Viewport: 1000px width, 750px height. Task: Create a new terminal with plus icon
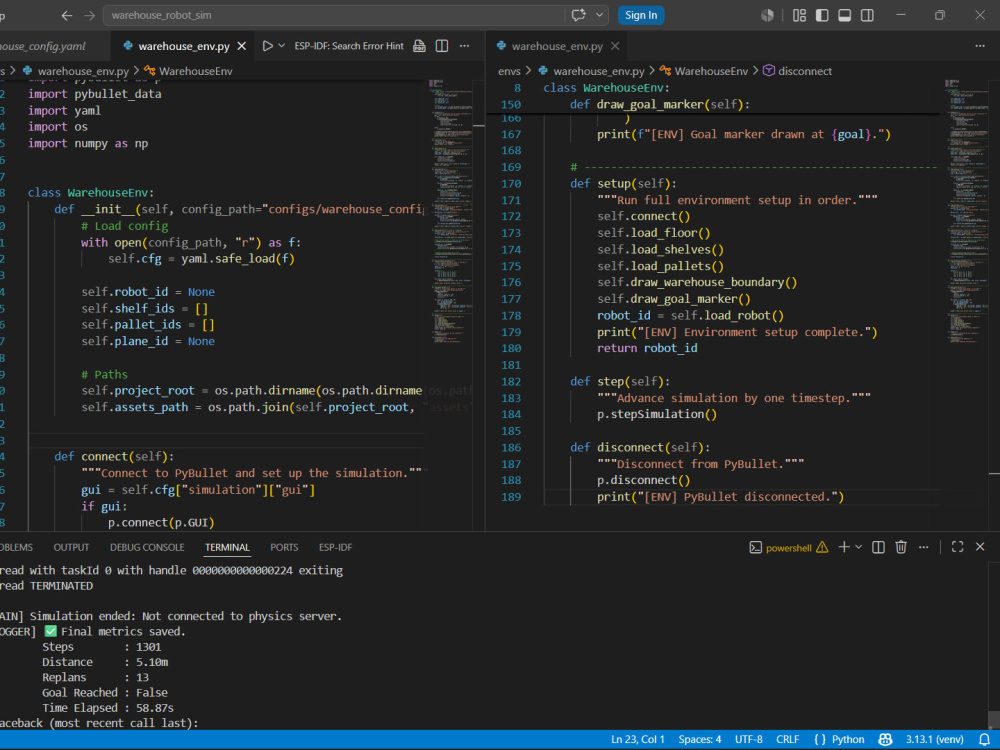point(844,547)
